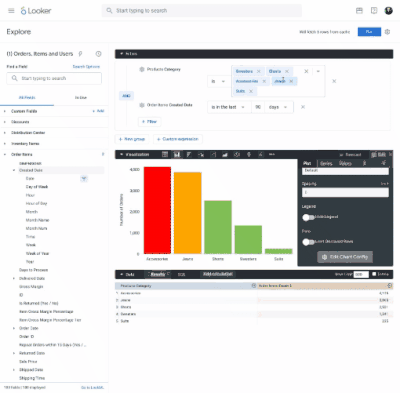Open Search Options link
The image size is (400, 393).
(x=86, y=67)
